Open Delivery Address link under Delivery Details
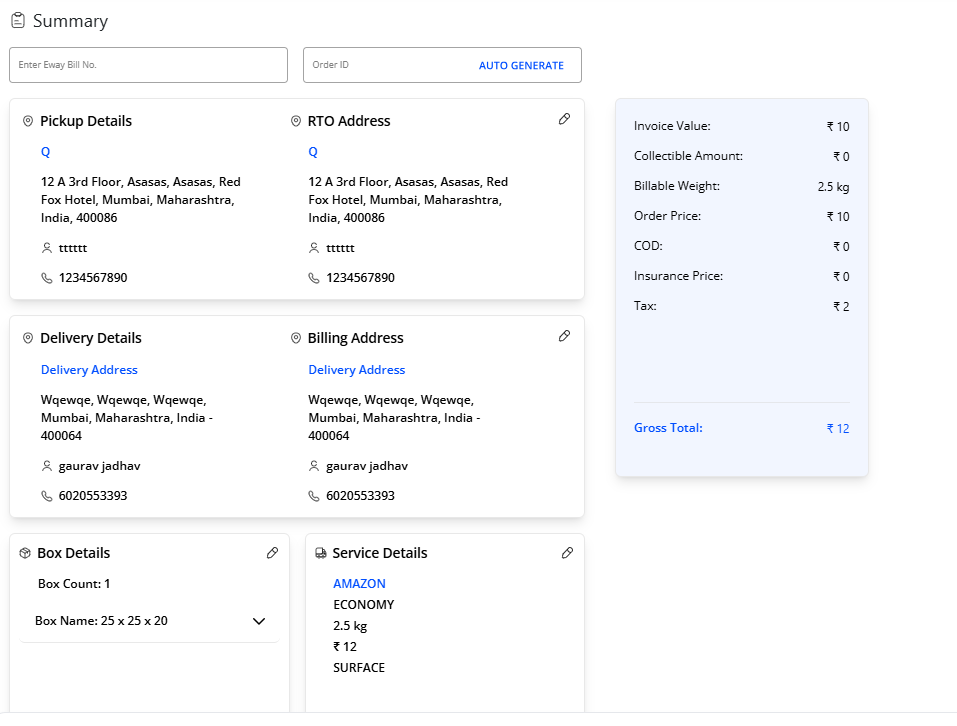This screenshot has width=957, height=726. point(89,370)
